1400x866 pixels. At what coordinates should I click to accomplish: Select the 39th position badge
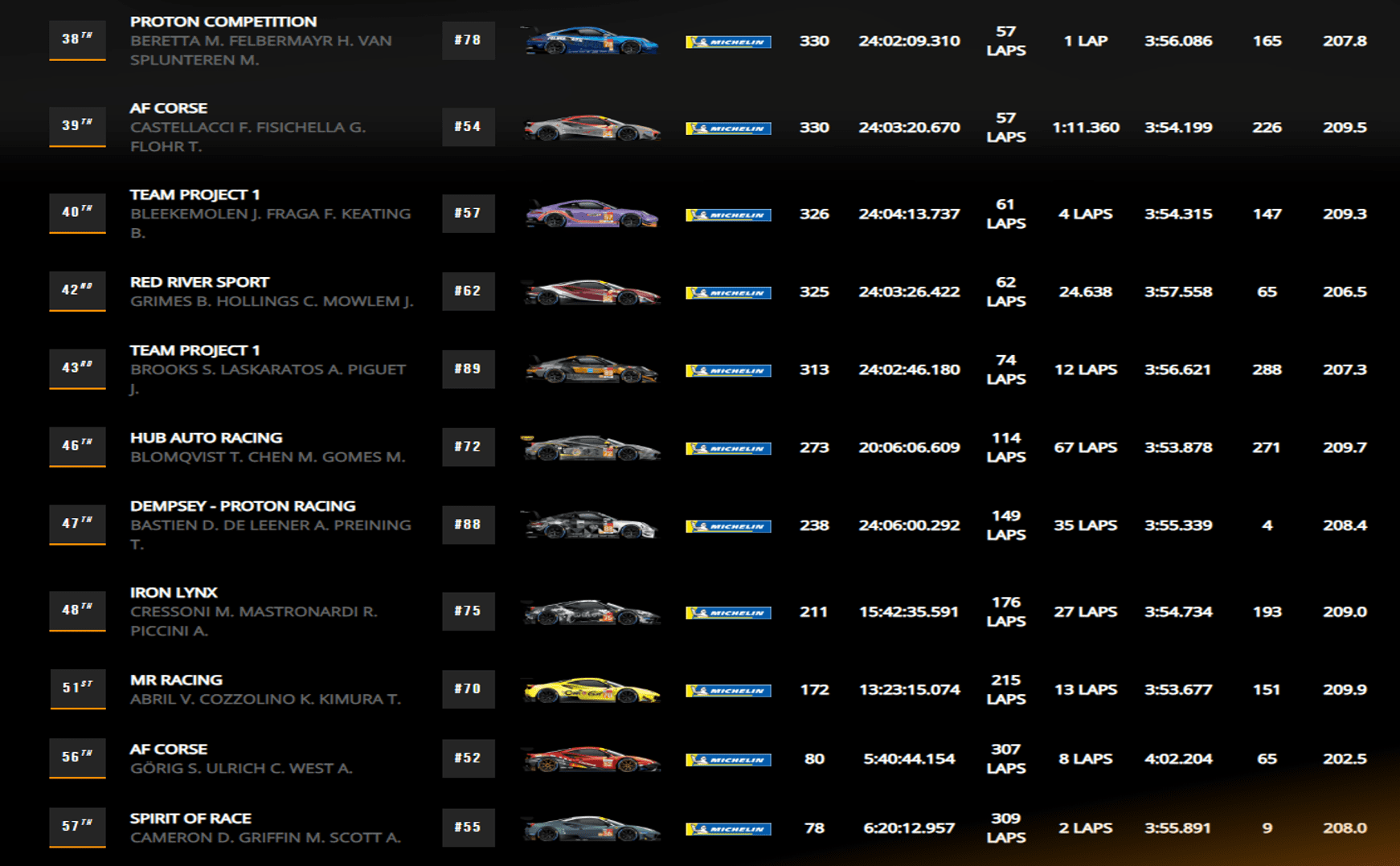click(77, 127)
